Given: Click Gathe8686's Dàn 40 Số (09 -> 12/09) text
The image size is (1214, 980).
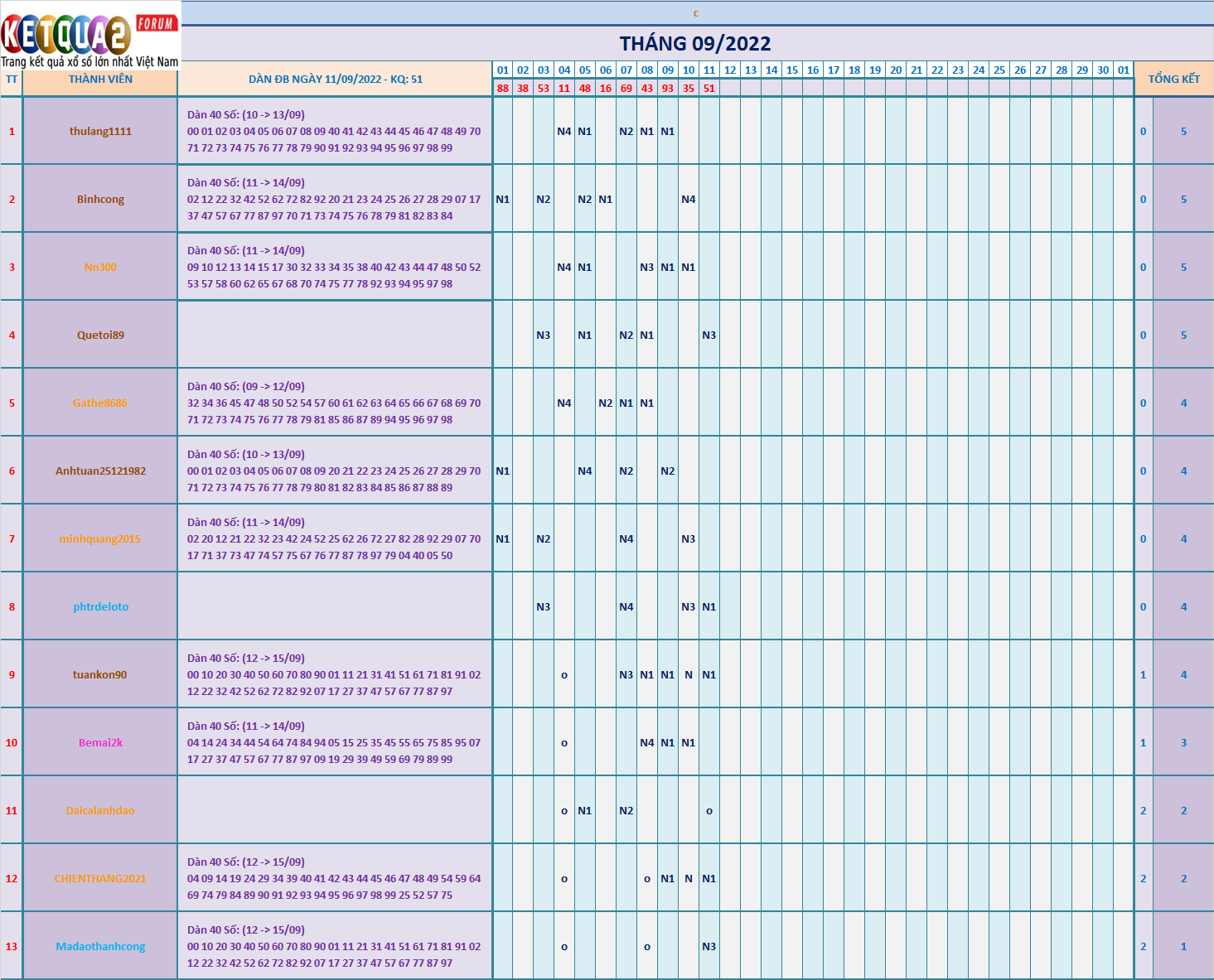Looking at the screenshot, I should [x=246, y=386].
